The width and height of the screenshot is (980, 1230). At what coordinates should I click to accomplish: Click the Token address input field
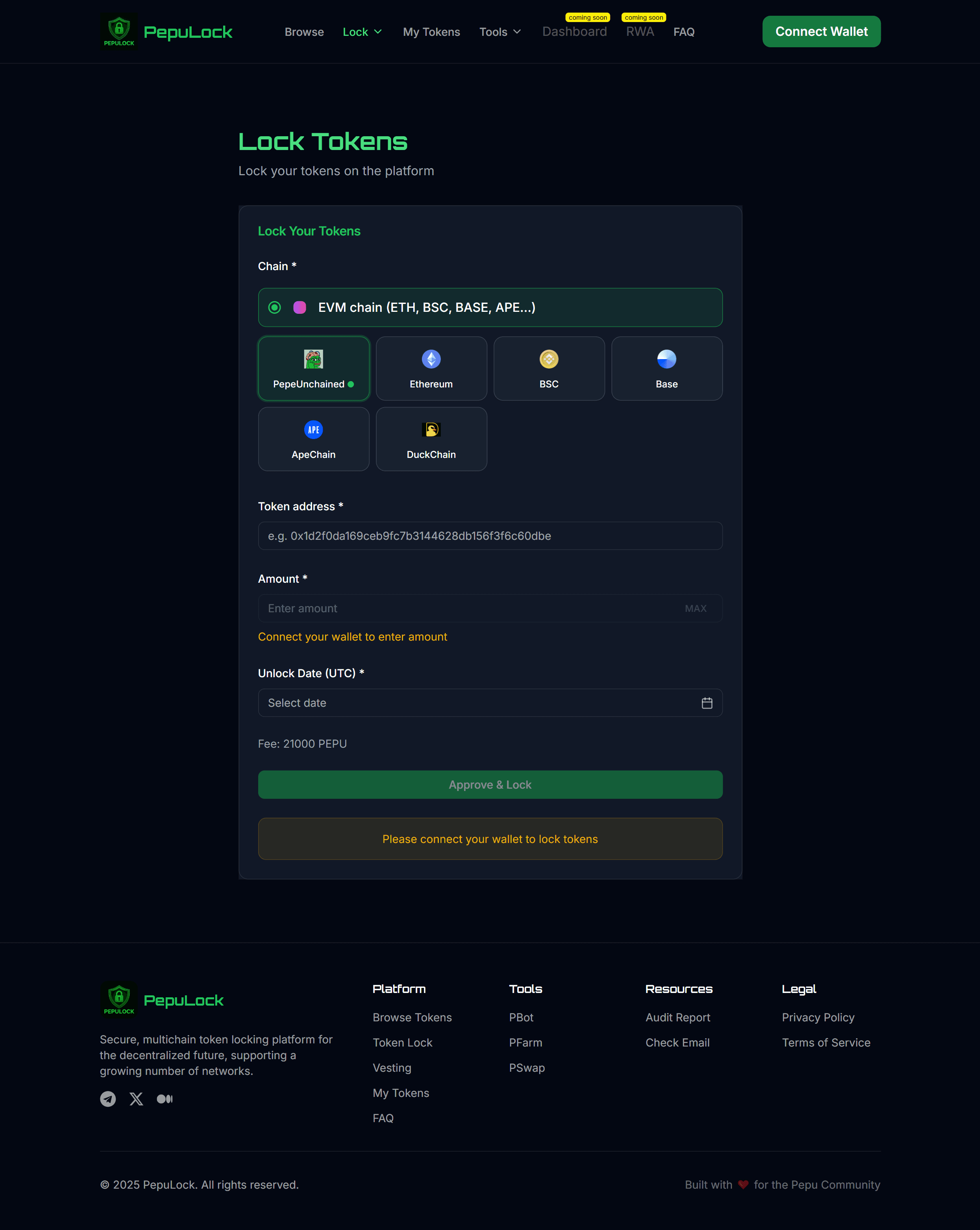tap(490, 536)
